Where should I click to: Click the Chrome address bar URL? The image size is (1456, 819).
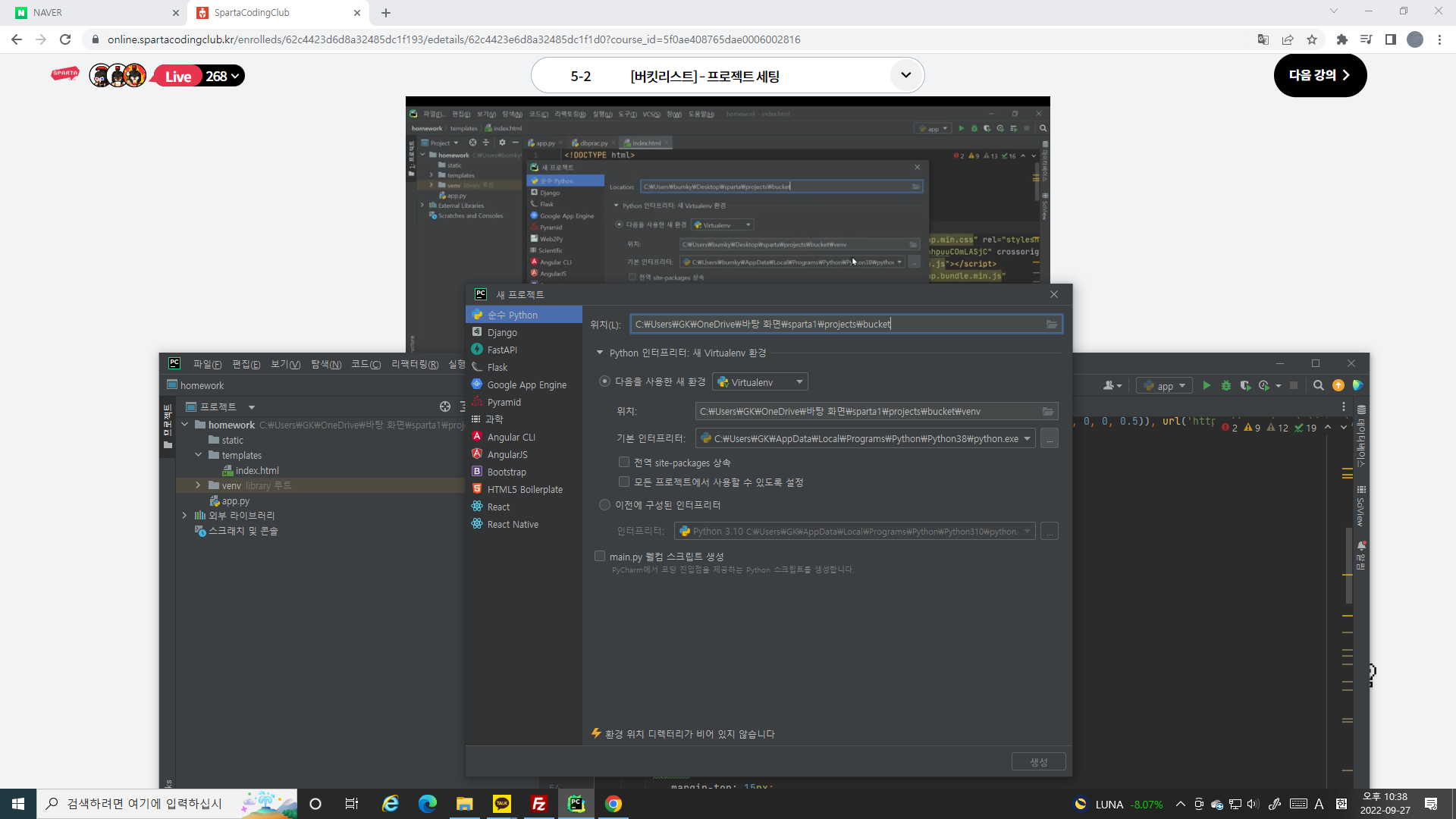453,39
